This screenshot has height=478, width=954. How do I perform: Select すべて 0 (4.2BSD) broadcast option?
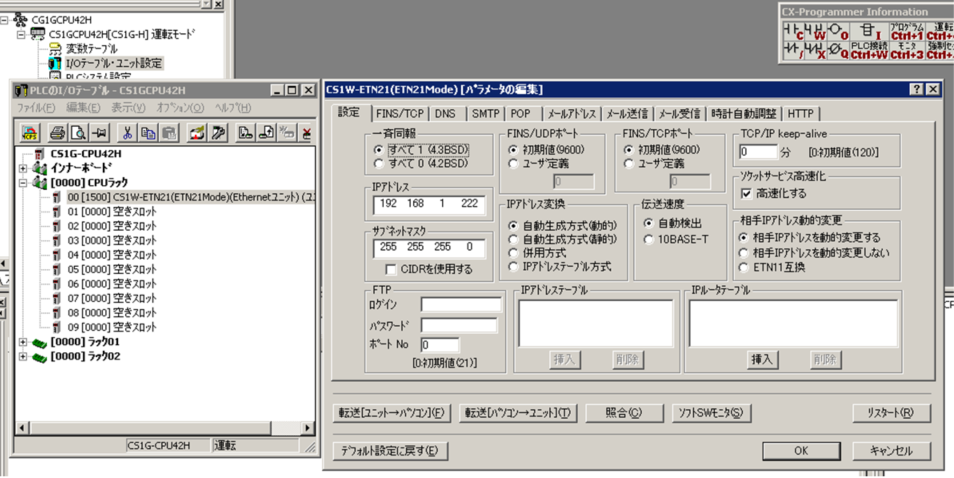(380, 164)
